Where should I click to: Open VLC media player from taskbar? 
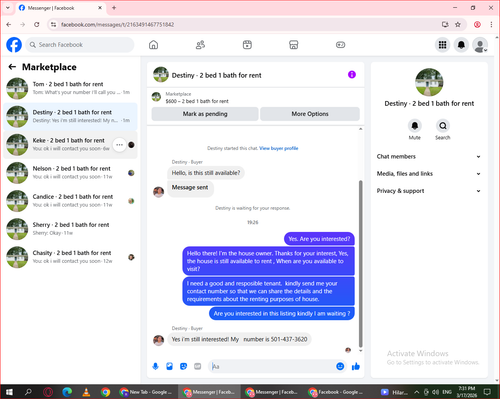click(x=86, y=392)
